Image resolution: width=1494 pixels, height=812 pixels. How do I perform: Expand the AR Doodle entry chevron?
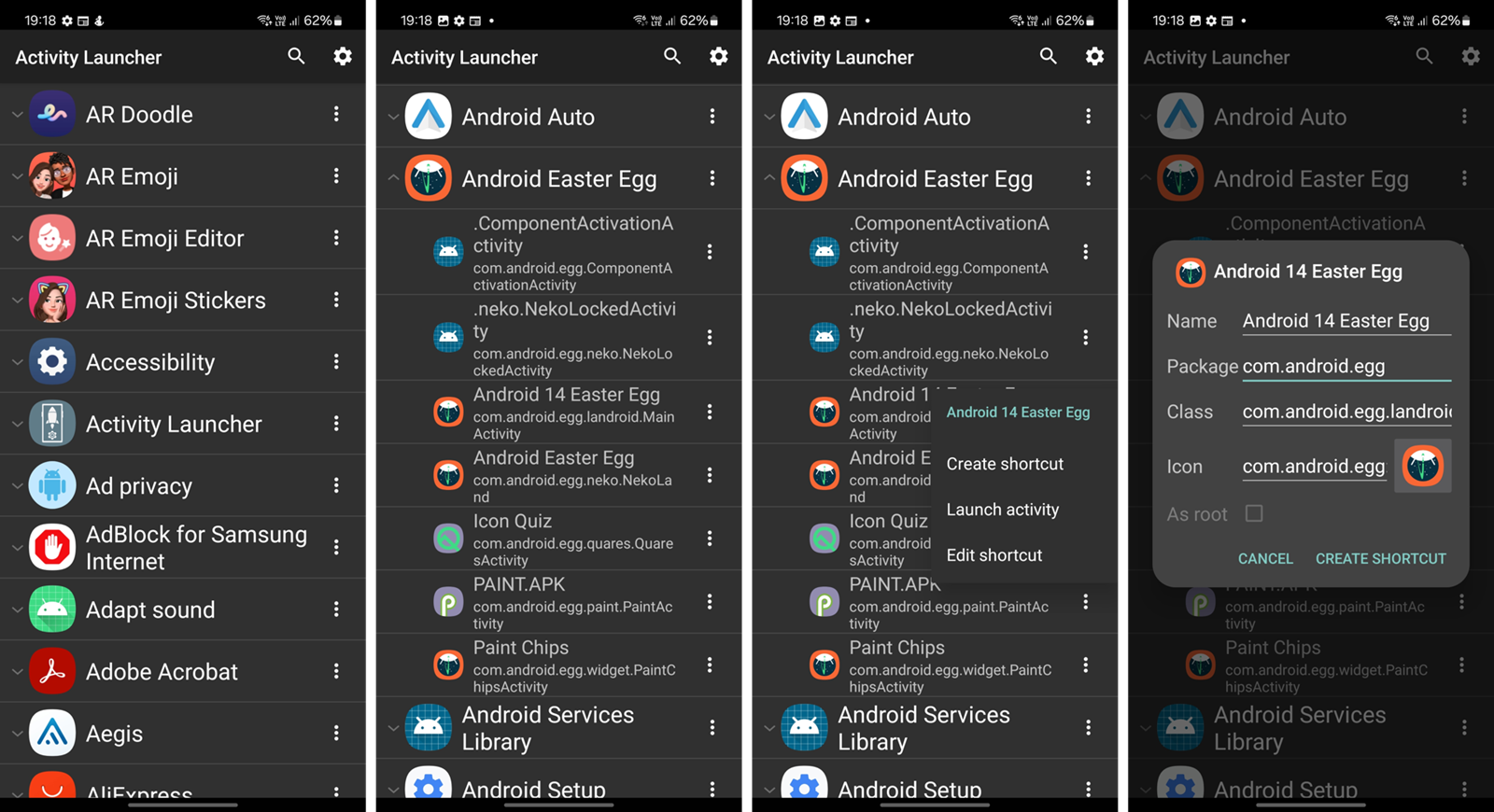point(17,114)
